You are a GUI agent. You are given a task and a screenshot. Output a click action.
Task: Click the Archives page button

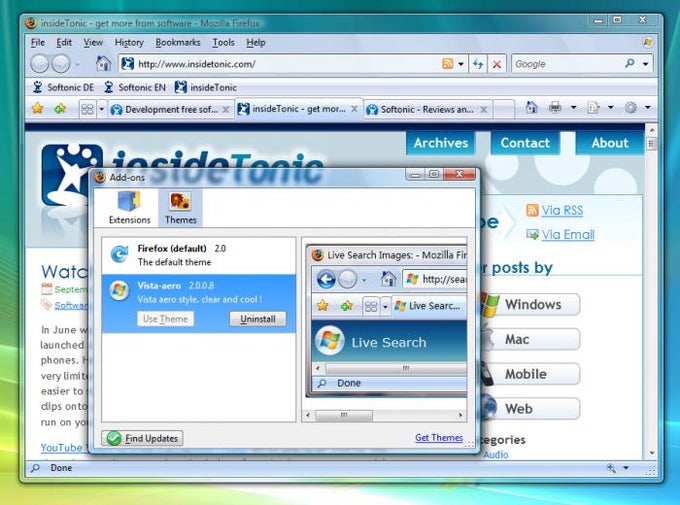coord(441,143)
